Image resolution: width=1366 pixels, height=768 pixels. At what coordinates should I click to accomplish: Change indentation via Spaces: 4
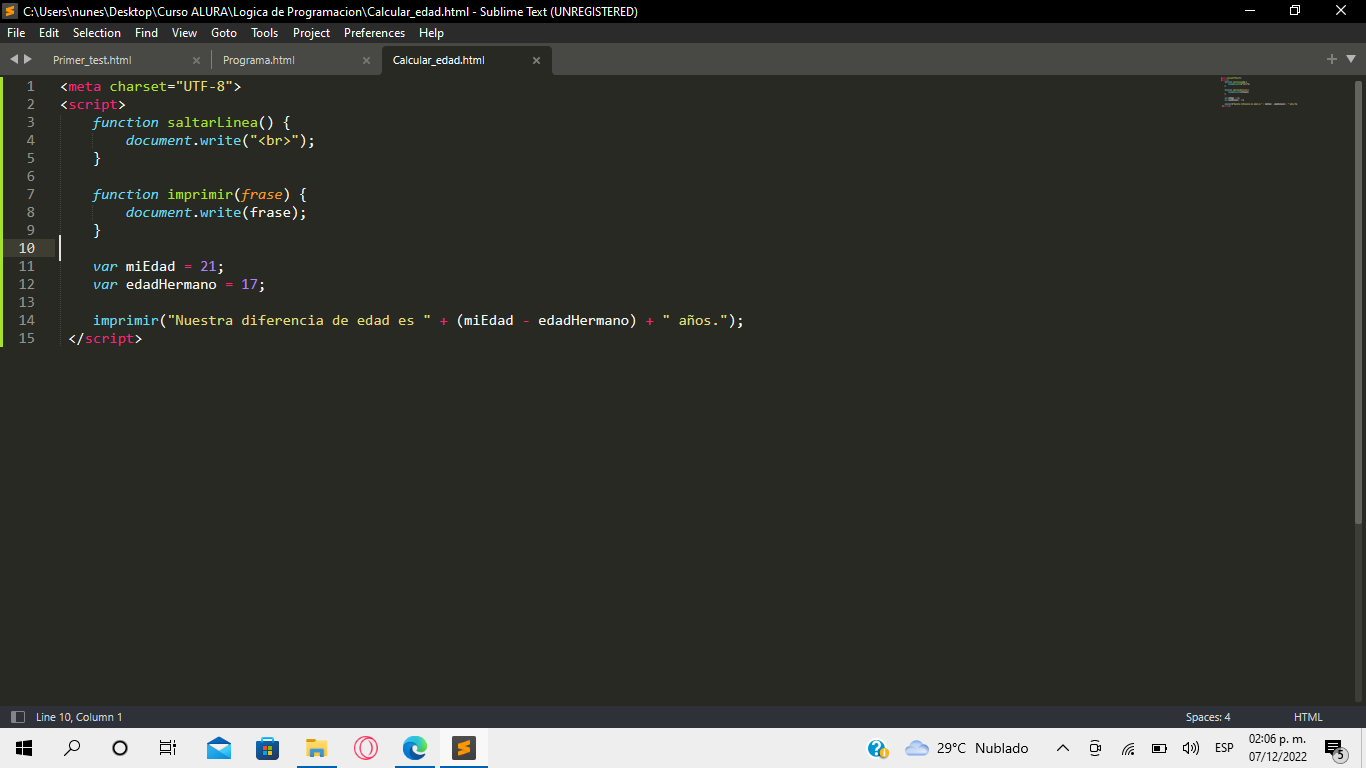click(x=1208, y=717)
